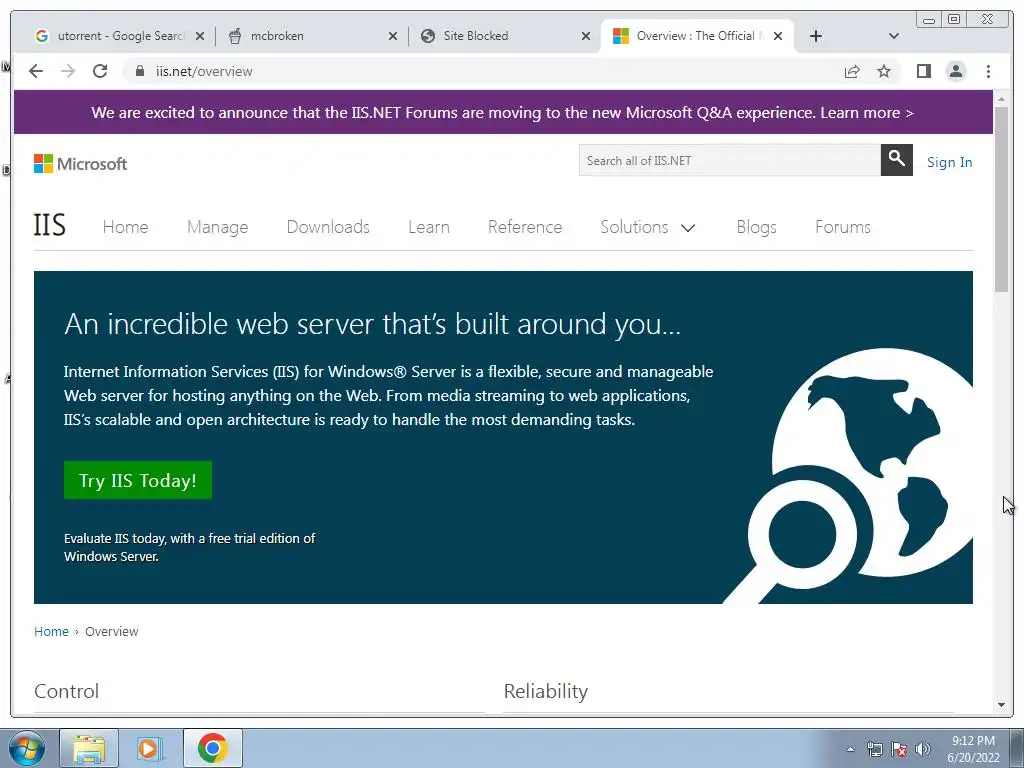Screen dimensions: 1024x768
Task: Open Windows Explorer from the taskbar
Action: click(x=89, y=748)
